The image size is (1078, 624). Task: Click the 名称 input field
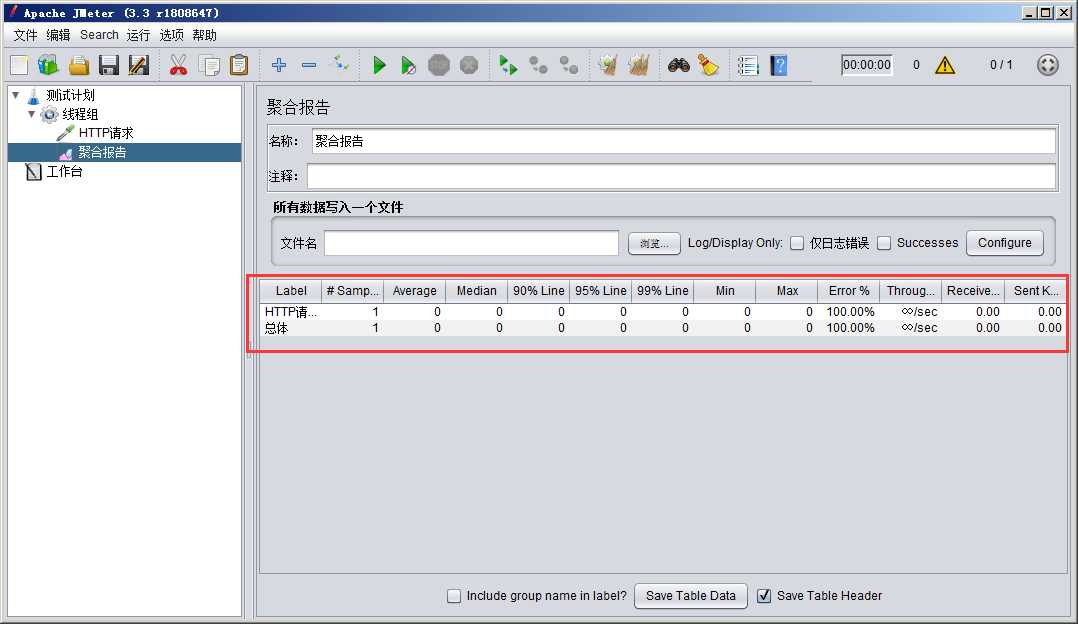[x=683, y=142]
